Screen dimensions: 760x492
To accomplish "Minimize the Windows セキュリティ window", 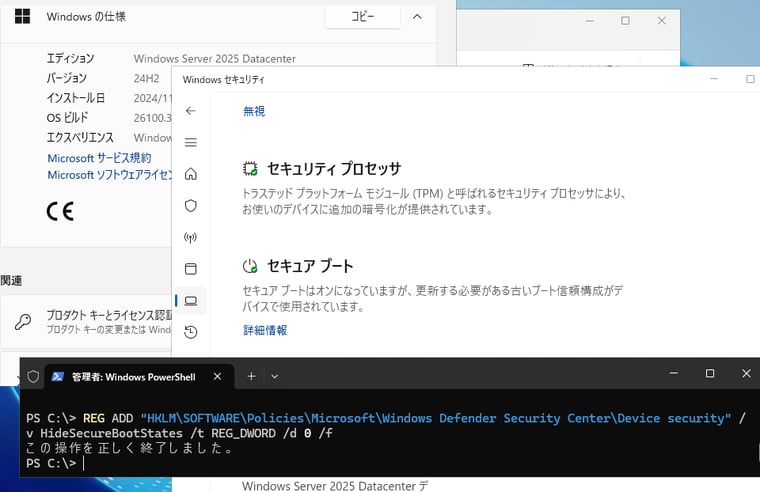I will [x=714, y=79].
